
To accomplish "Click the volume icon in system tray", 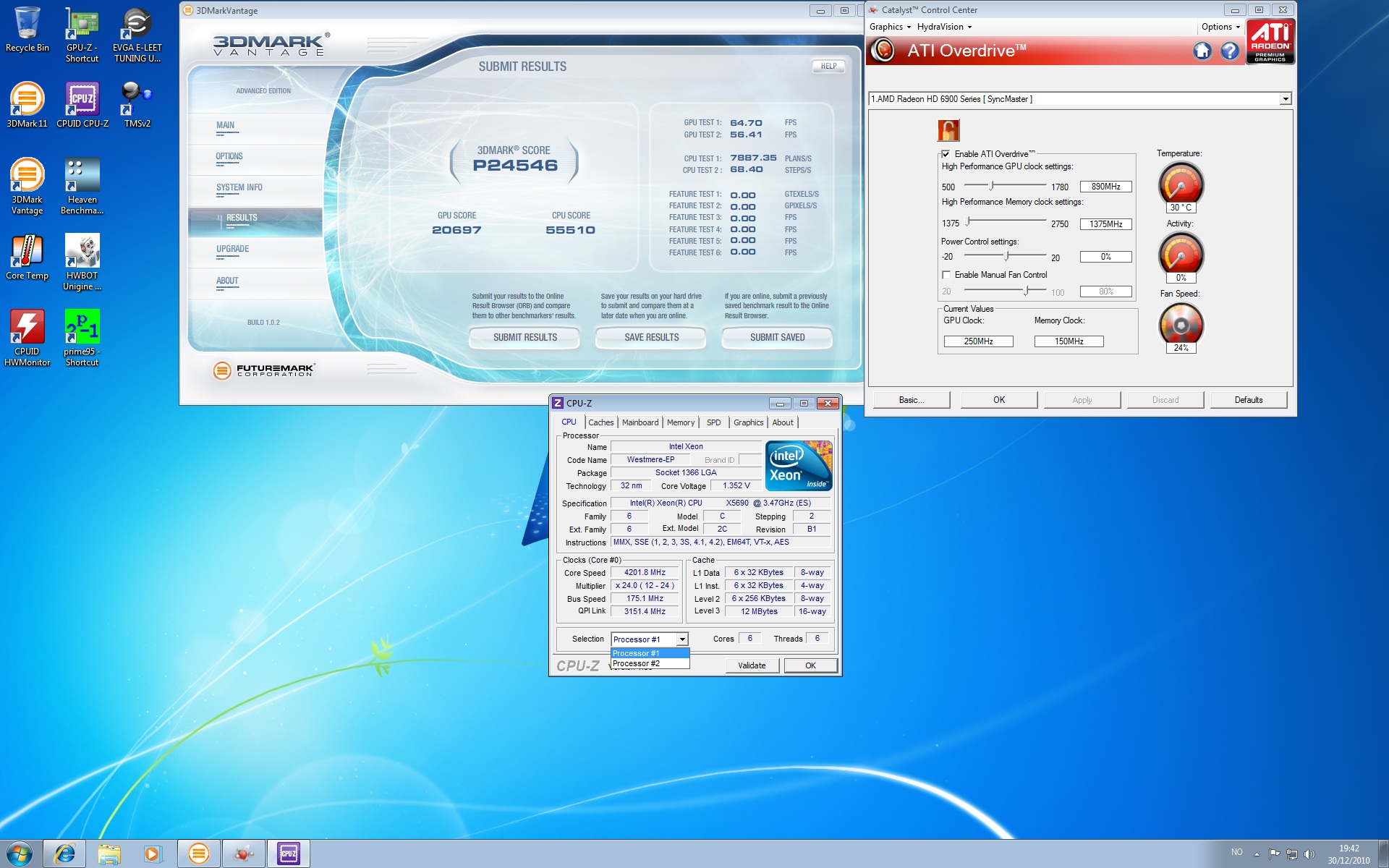I will tap(1309, 854).
